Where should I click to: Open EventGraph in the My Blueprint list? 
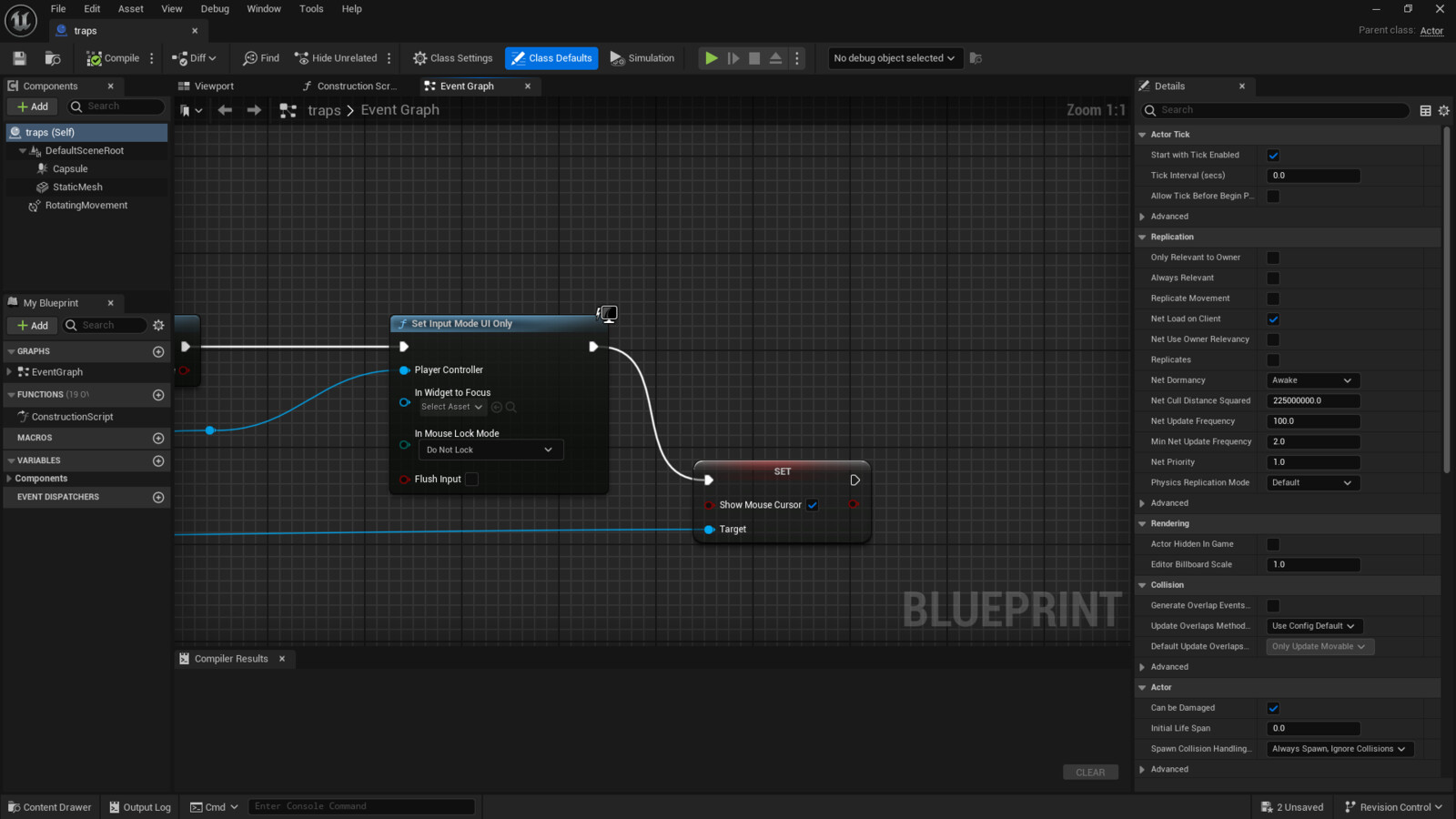click(x=56, y=372)
